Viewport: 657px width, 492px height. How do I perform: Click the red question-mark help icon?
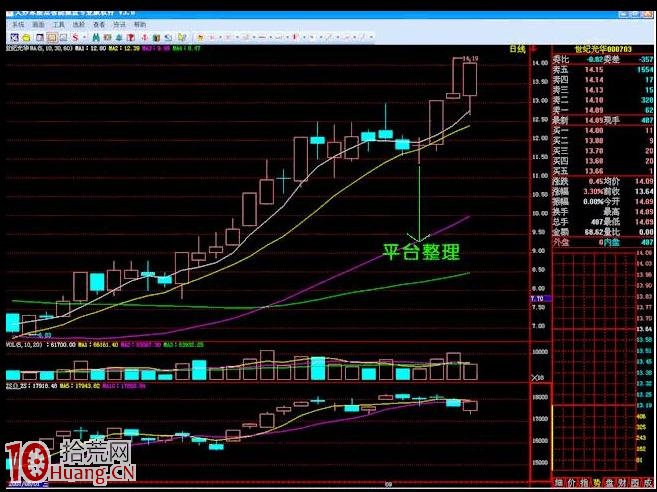[x=131, y=38]
